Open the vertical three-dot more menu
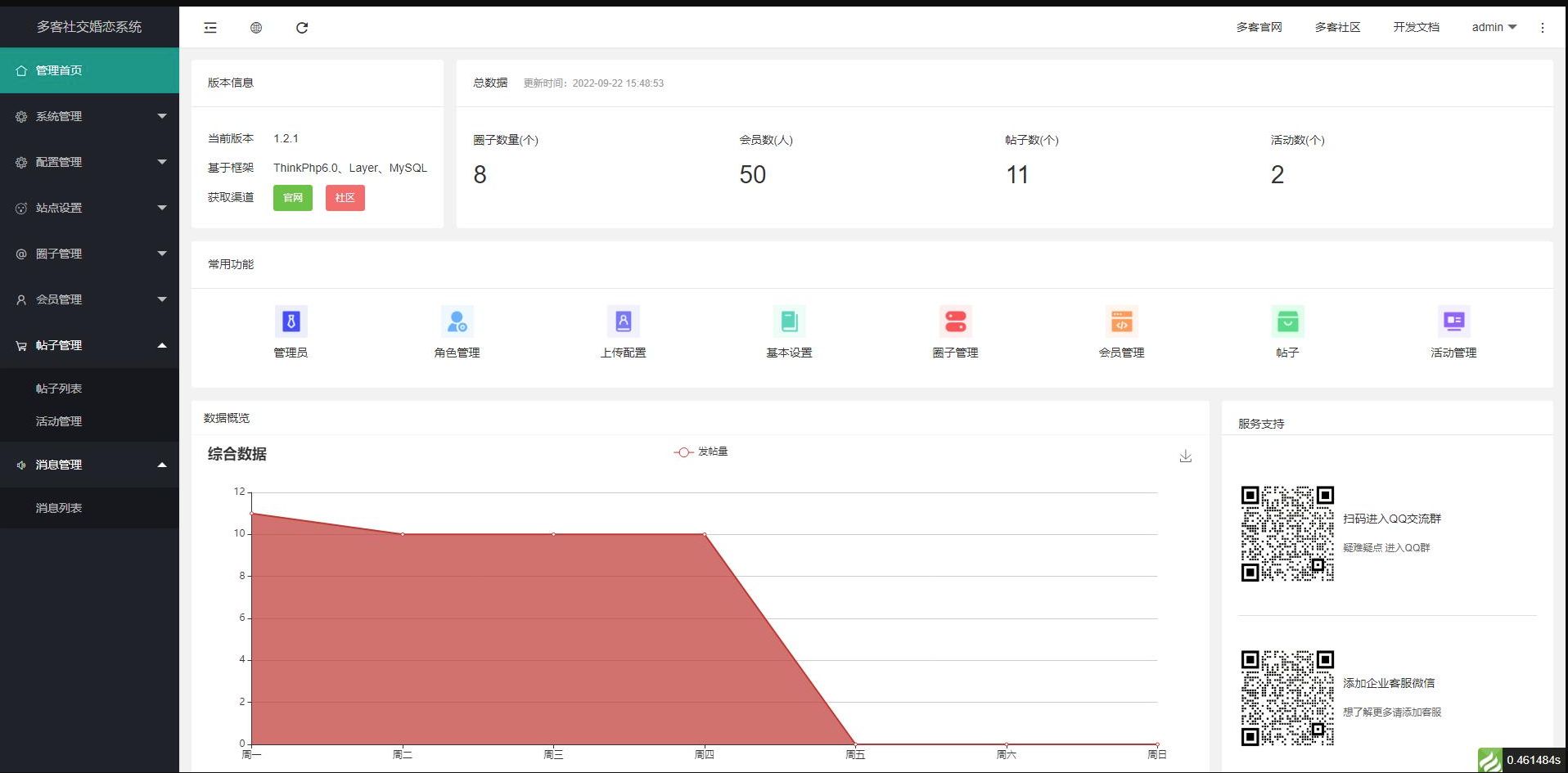The width and height of the screenshot is (1568, 773). tap(1543, 28)
